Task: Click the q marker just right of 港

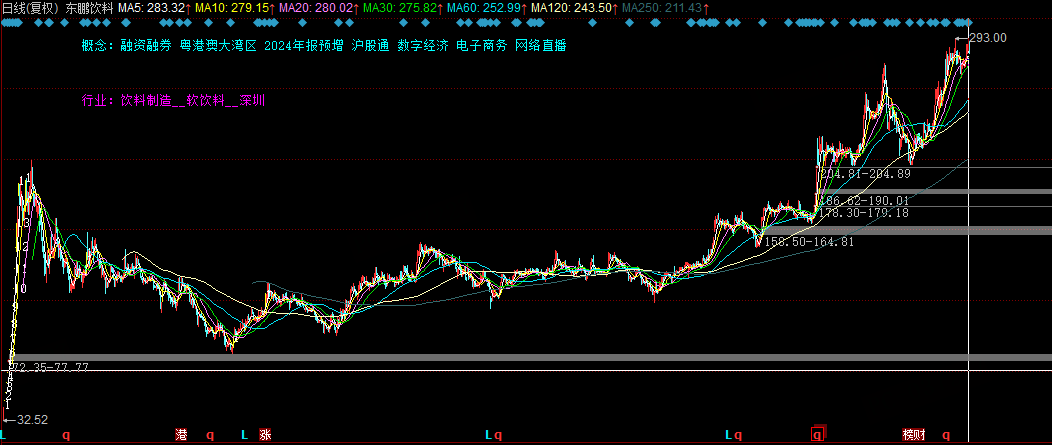Action: coord(210,434)
